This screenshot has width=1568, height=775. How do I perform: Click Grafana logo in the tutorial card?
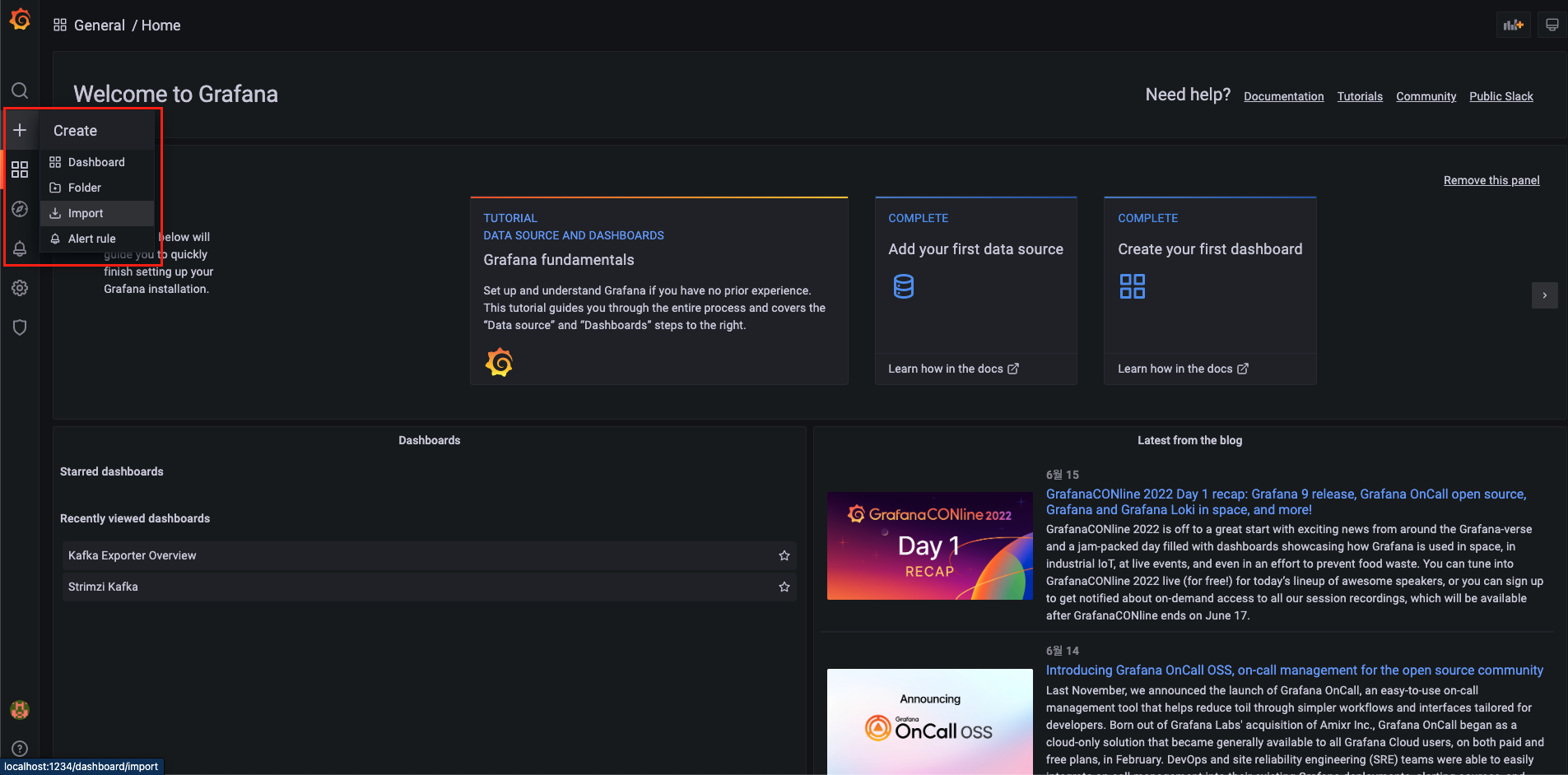[x=499, y=362]
